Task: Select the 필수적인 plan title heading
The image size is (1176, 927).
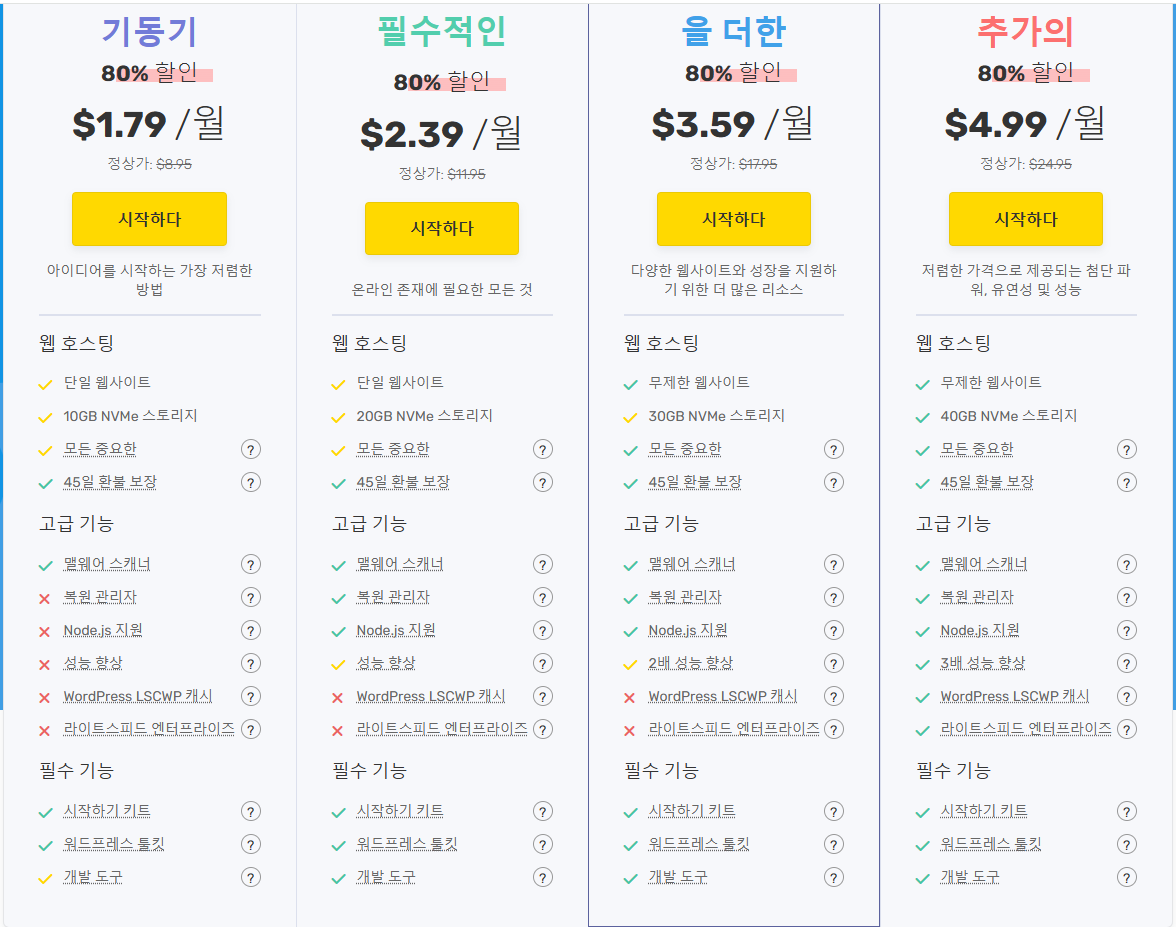Action: 442,32
